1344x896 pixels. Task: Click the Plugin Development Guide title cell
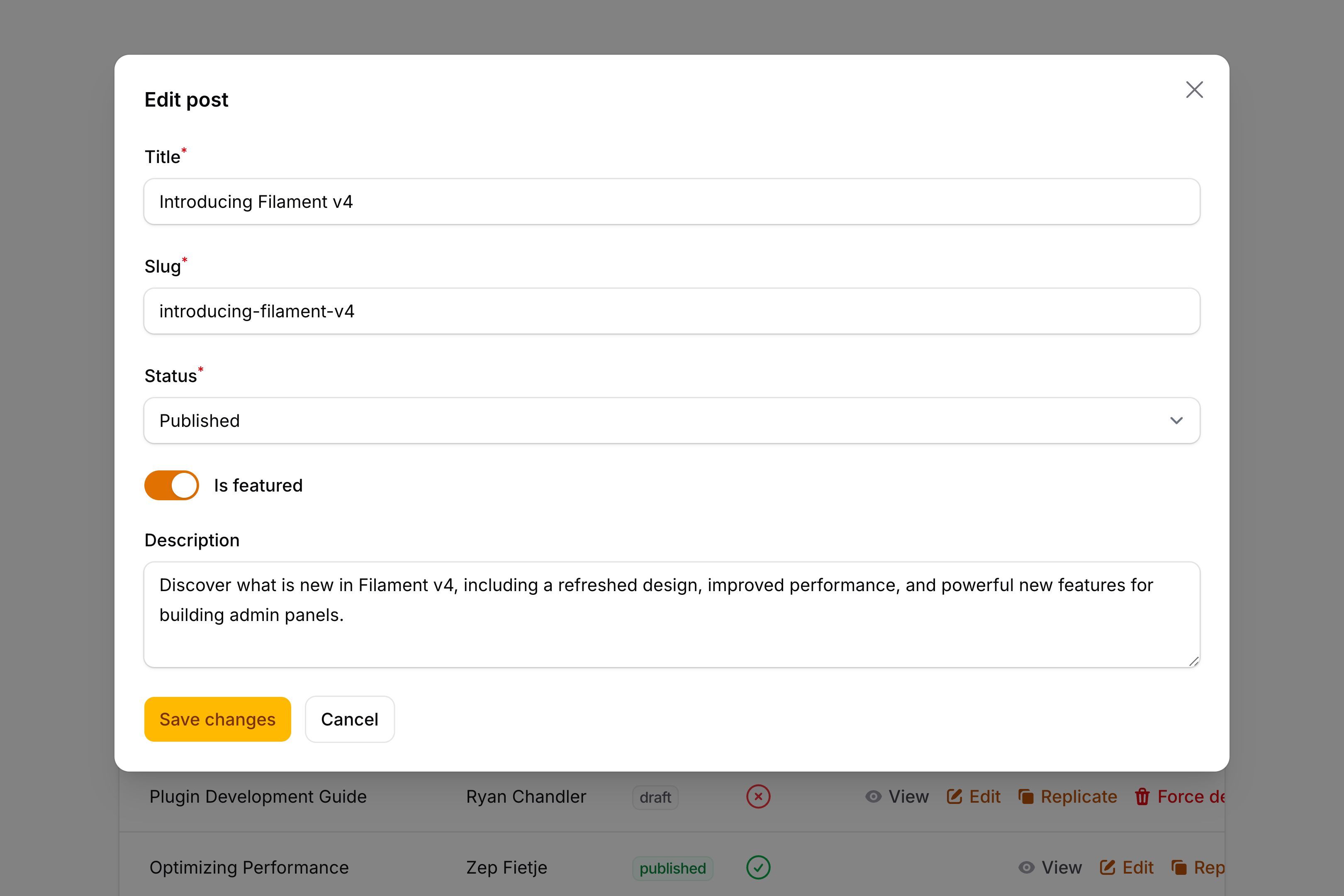pyautogui.click(x=258, y=796)
